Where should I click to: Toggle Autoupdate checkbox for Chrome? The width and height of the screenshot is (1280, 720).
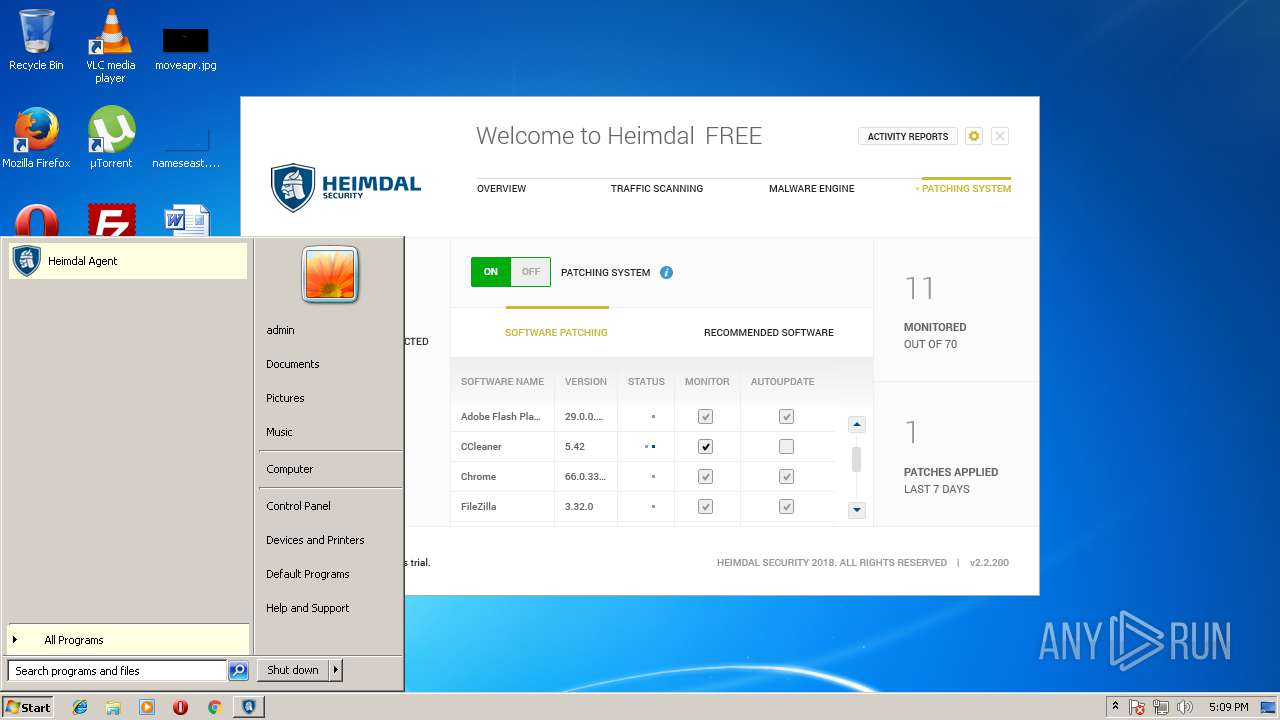coord(786,476)
